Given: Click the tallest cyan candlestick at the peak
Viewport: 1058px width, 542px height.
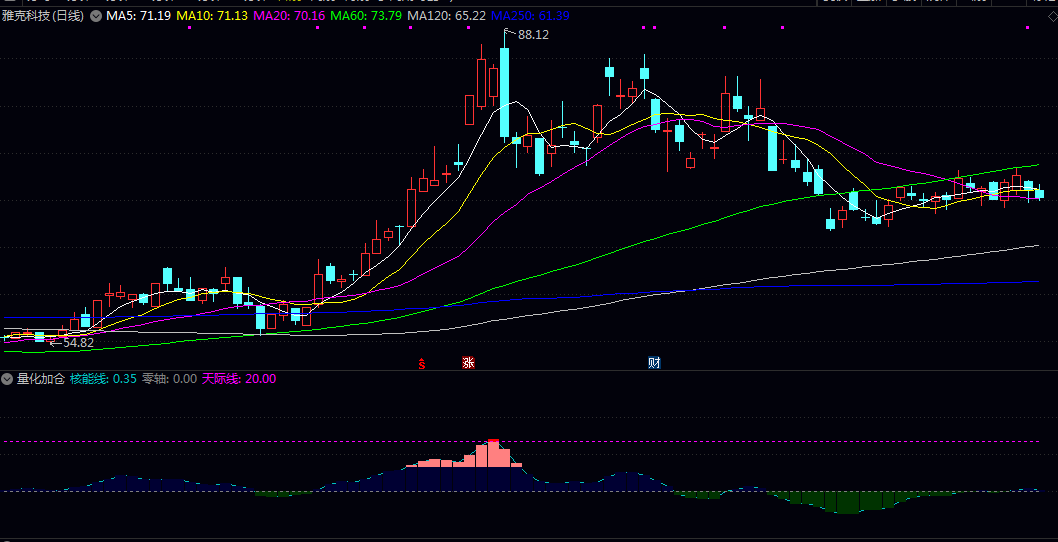Looking at the screenshot, I should pos(505,92).
